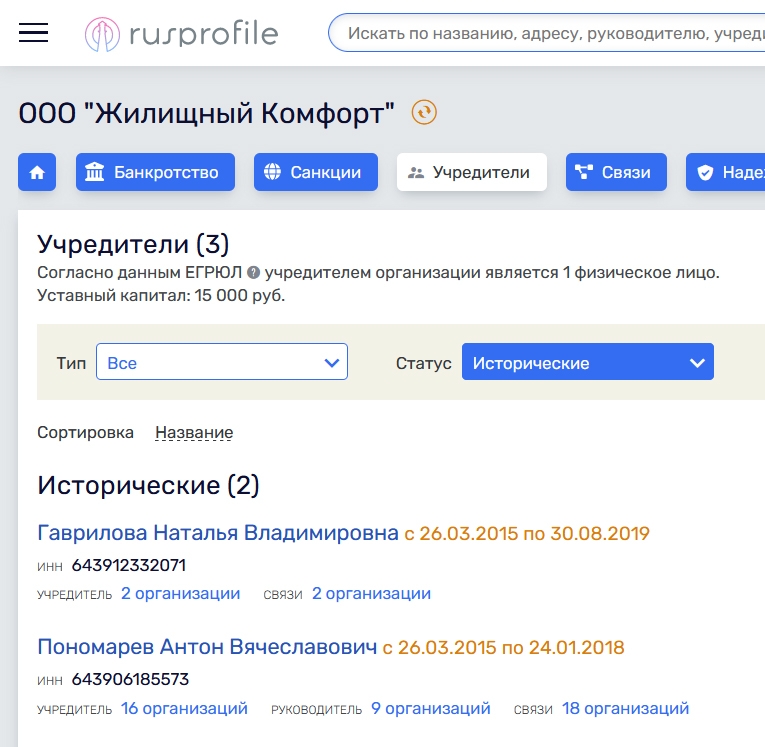View Гаврилова's связи 2 организации
Image resolution: width=765 pixels, height=747 pixels.
click(371, 593)
